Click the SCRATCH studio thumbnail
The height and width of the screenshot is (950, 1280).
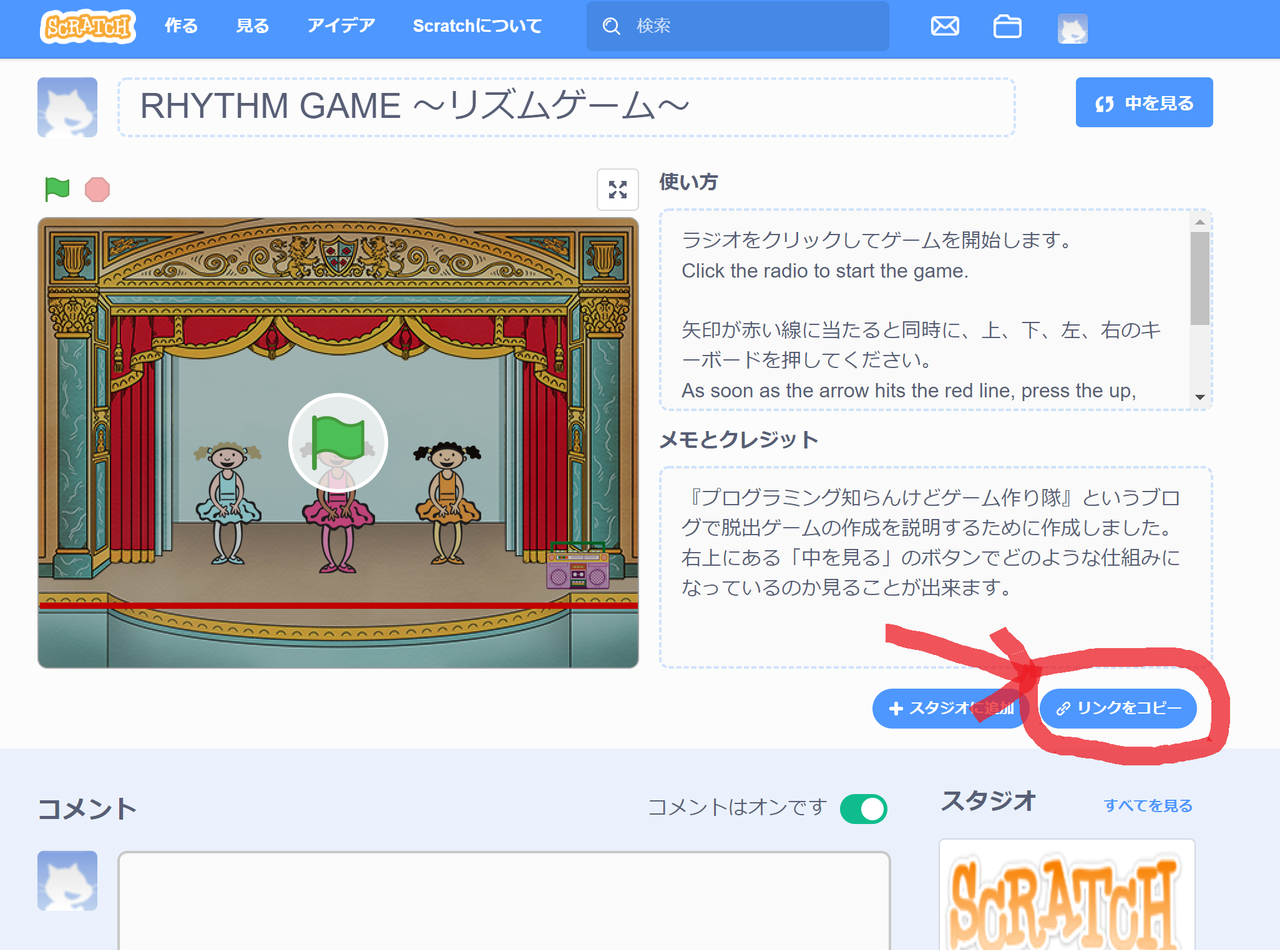click(1065, 895)
